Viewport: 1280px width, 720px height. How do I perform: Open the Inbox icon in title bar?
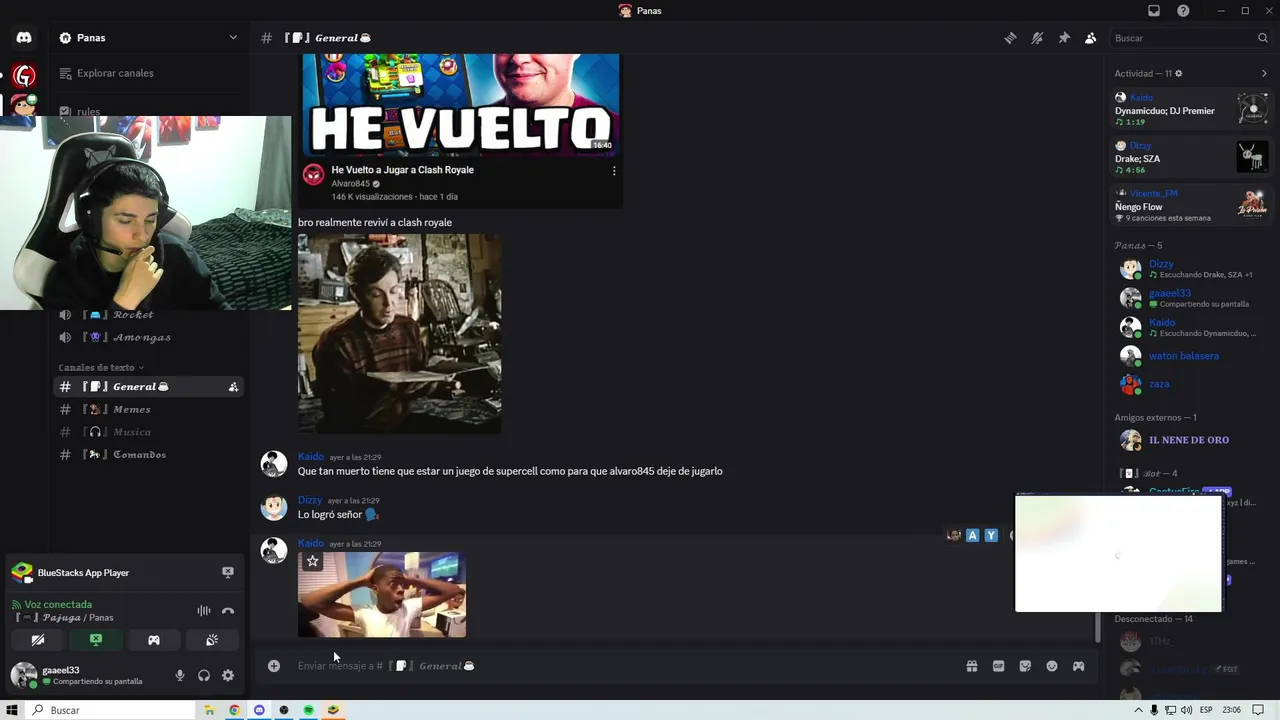pyautogui.click(x=1154, y=11)
